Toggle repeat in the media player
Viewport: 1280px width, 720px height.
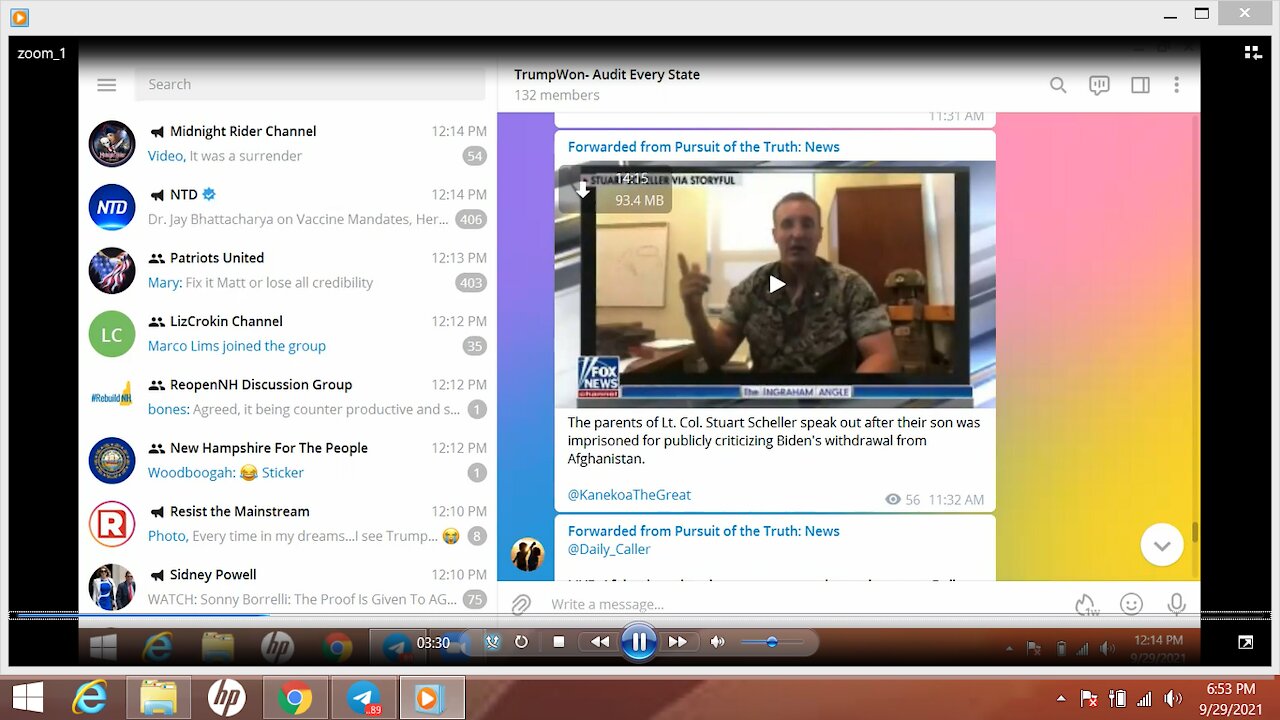[x=521, y=642]
